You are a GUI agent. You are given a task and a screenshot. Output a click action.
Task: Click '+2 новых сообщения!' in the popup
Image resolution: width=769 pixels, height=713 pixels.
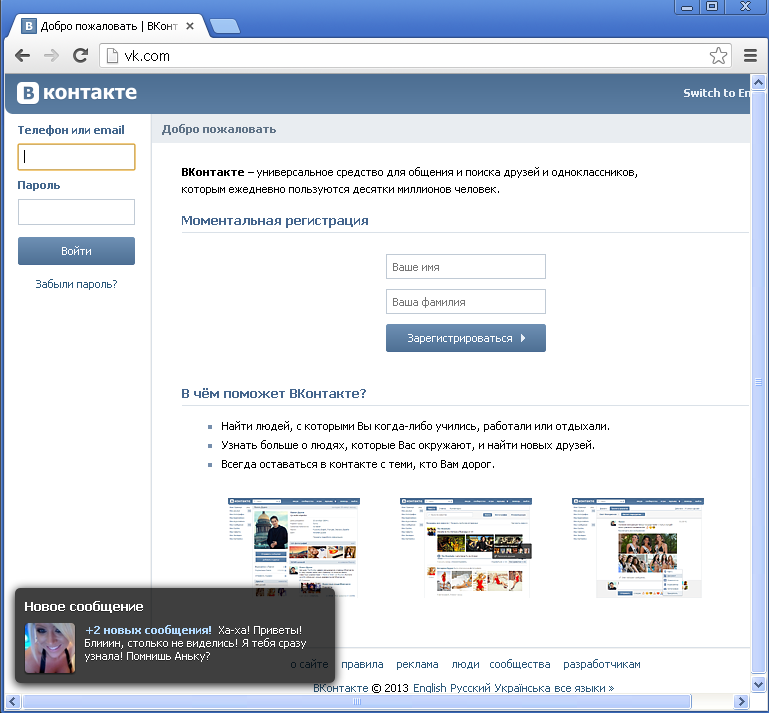(x=149, y=631)
